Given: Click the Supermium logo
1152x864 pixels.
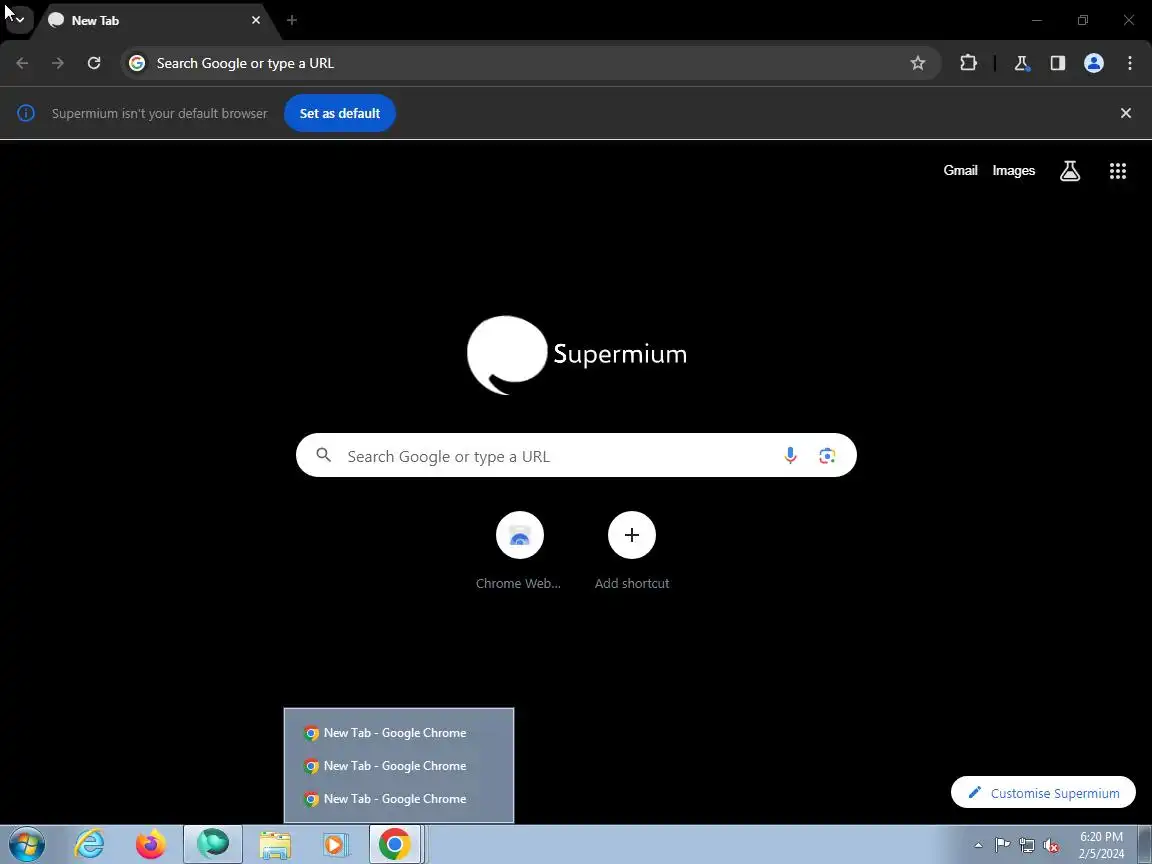Looking at the screenshot, I should (x=577, y=355).
